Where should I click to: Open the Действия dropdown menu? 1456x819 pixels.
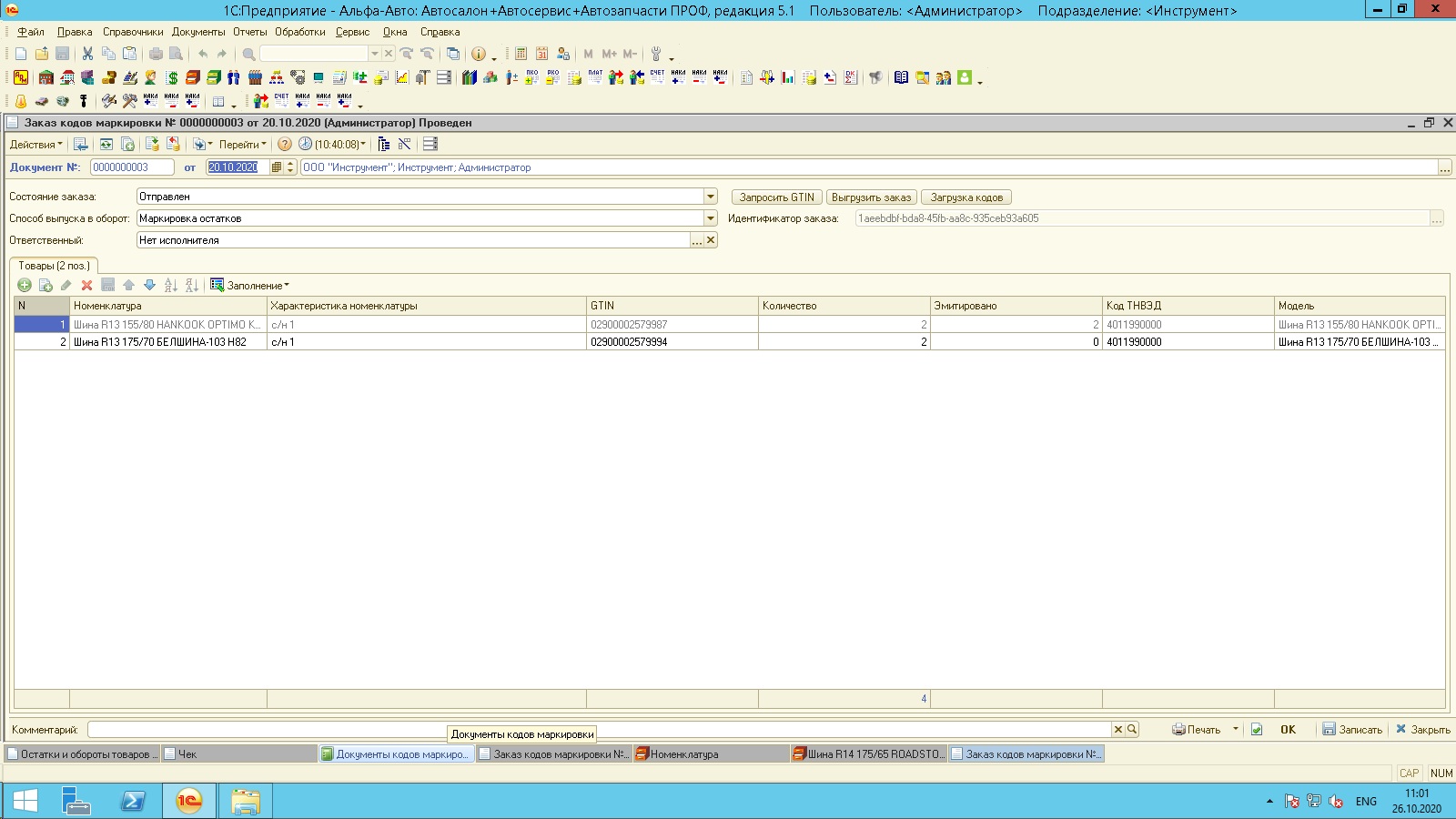coord(36,144)
